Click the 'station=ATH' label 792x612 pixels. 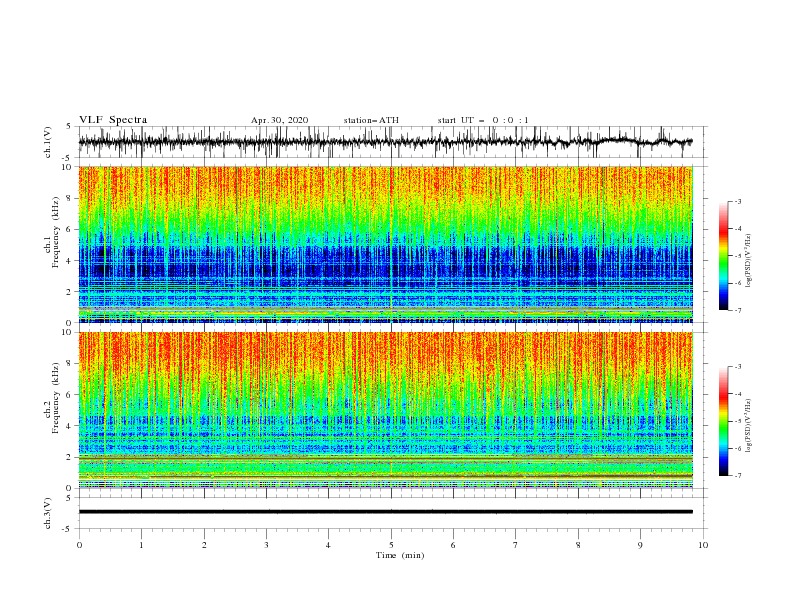pos(371,120)
